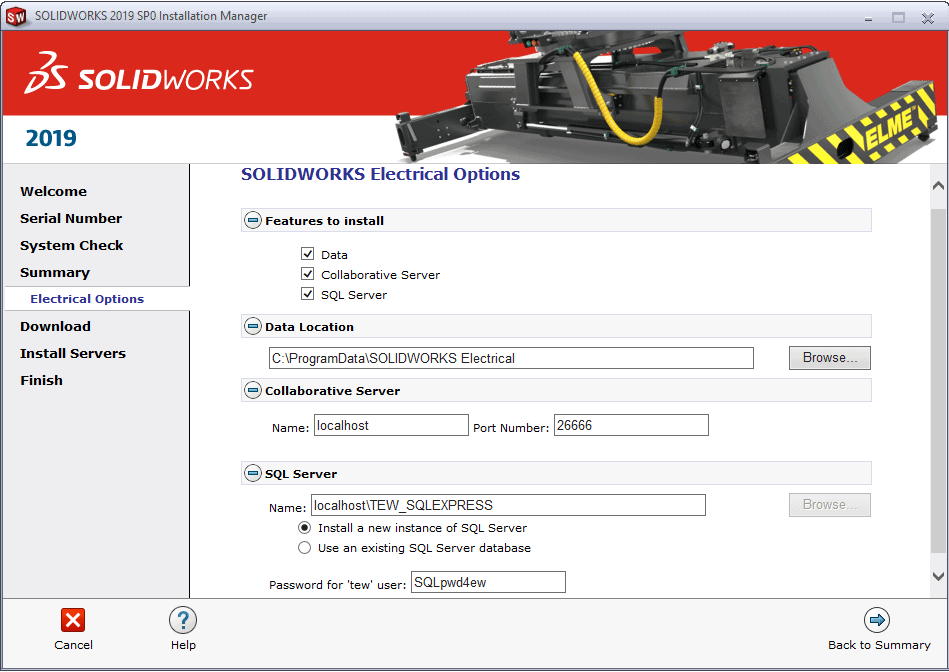The width and height of the screenshot is (949, 672).
Task: Click the "Password for 'tew' user:" label
Action: (x=337, y=585)
